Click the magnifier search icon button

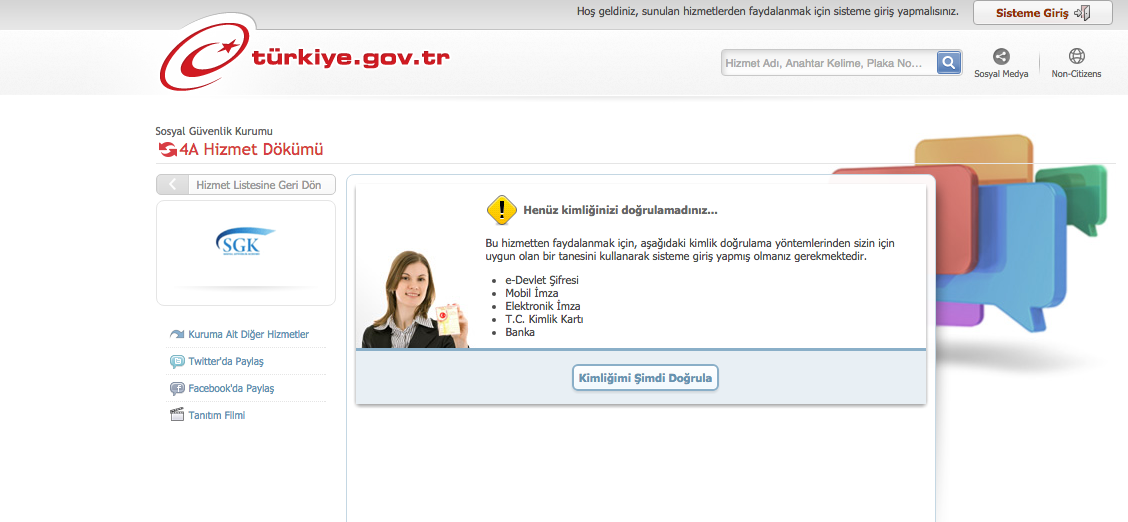point(948,63)
